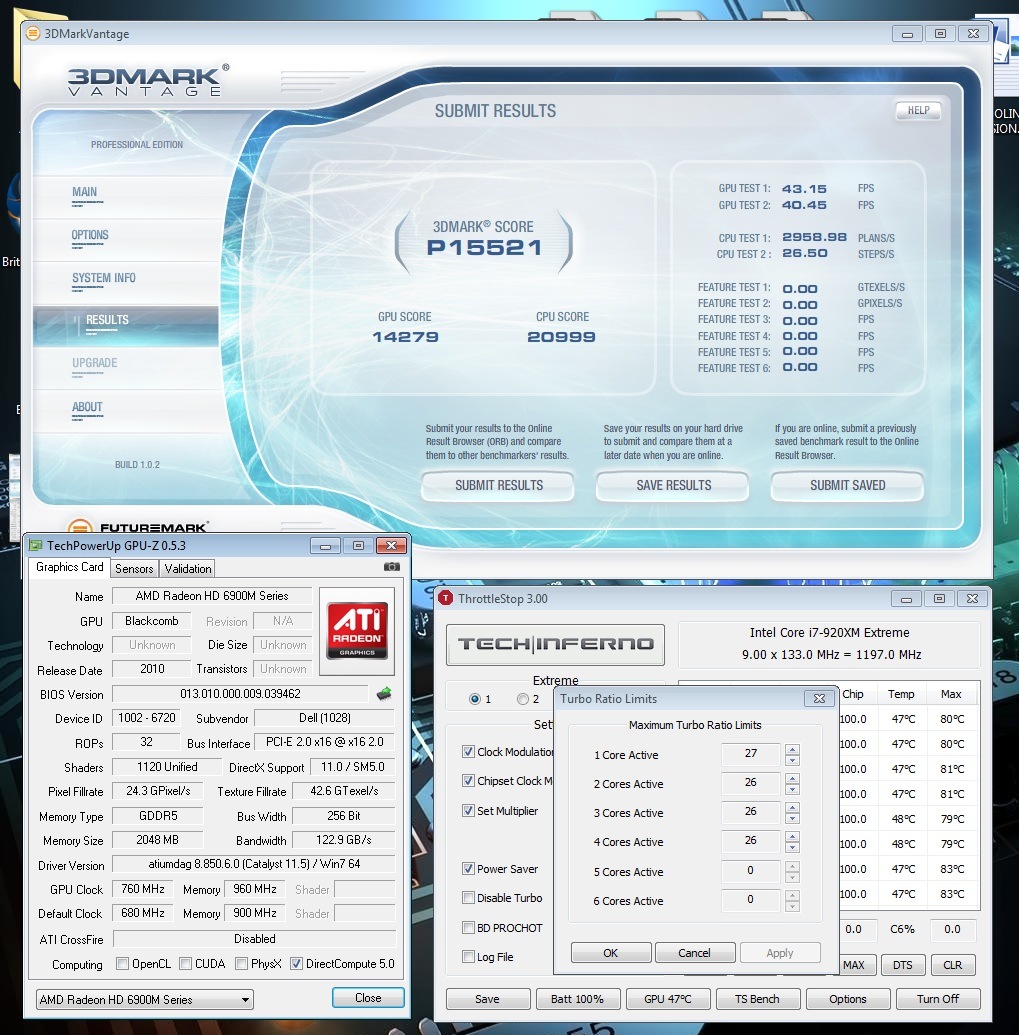Click the 3DMarkVantage title bar icon

click(x=32, y=33)
